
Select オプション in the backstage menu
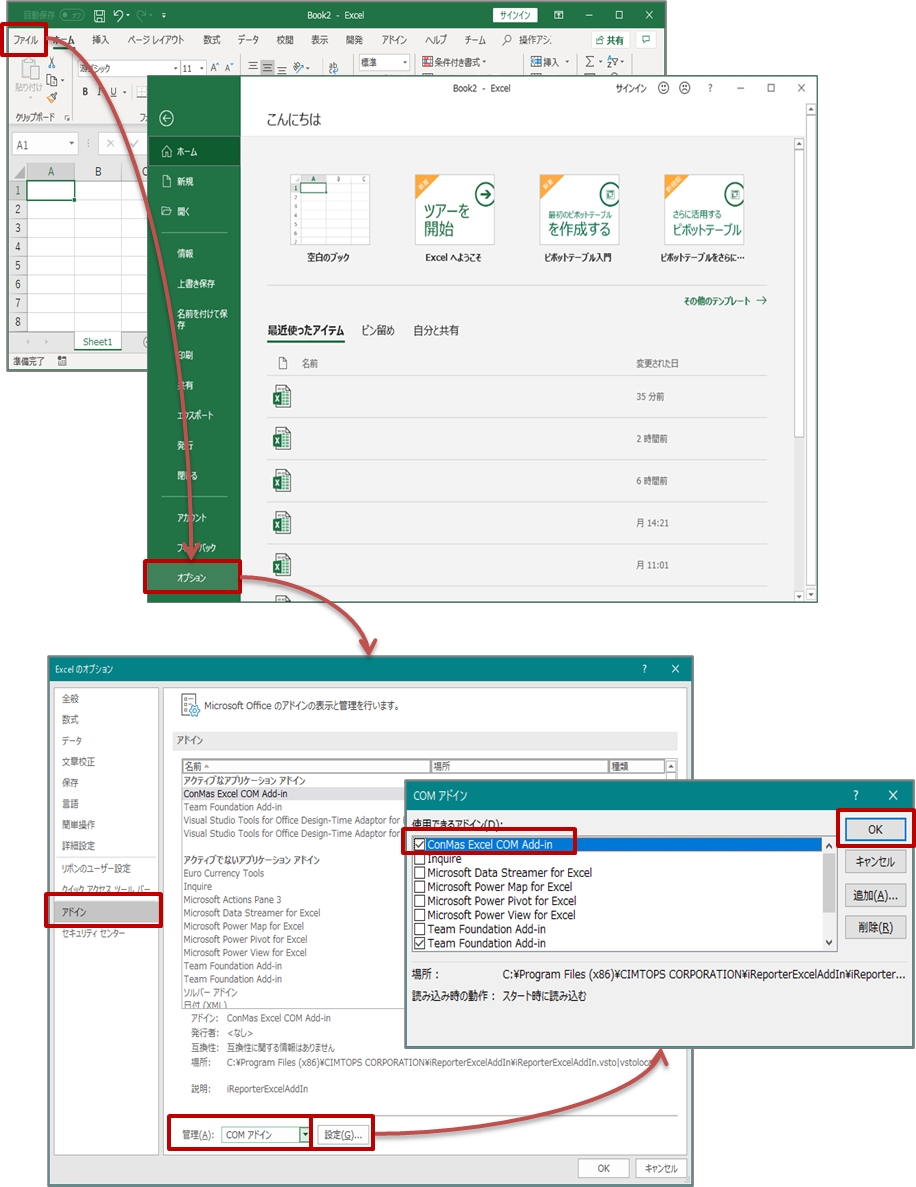tap(193, 578)
